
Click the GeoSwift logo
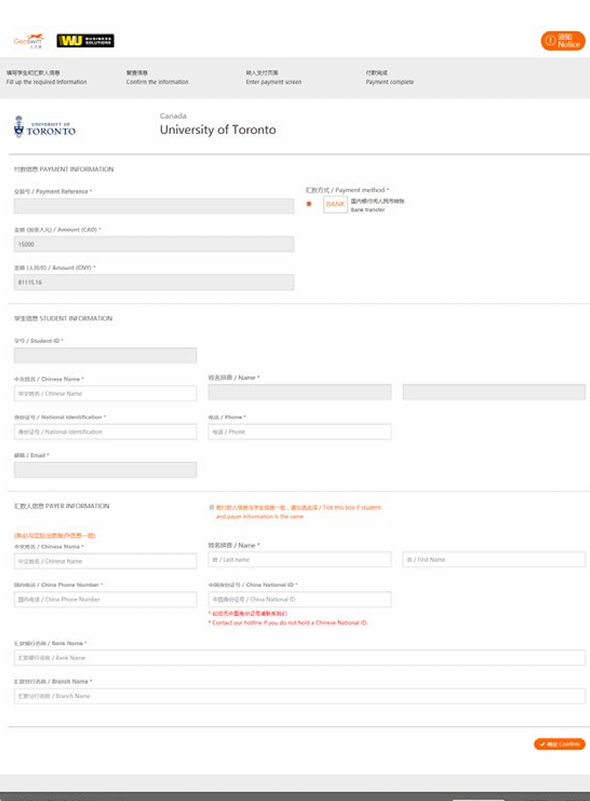click(29, 41)
